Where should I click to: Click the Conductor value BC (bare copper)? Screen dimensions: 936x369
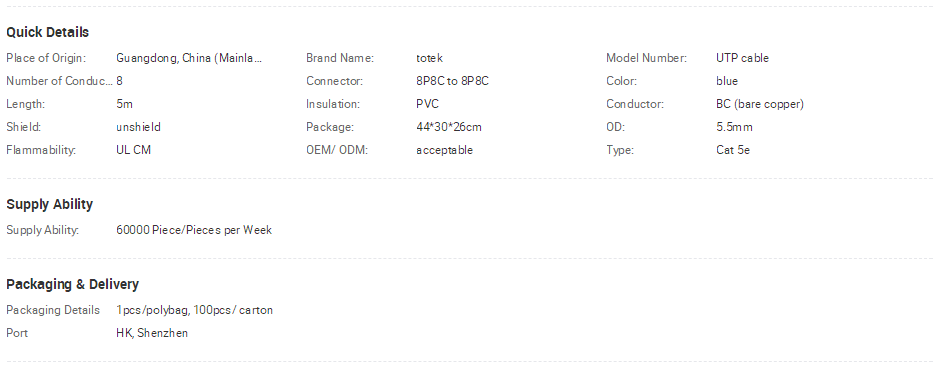point(759,104)
